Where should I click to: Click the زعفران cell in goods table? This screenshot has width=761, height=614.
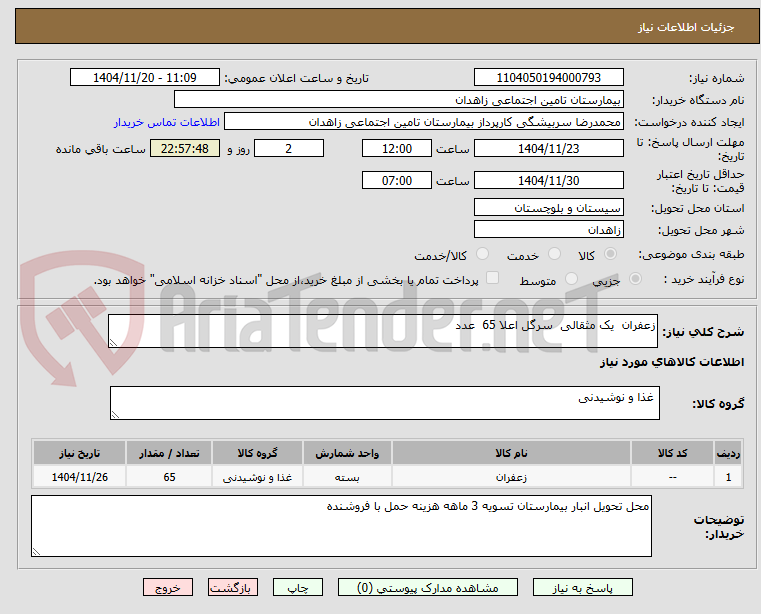[511, 477]
